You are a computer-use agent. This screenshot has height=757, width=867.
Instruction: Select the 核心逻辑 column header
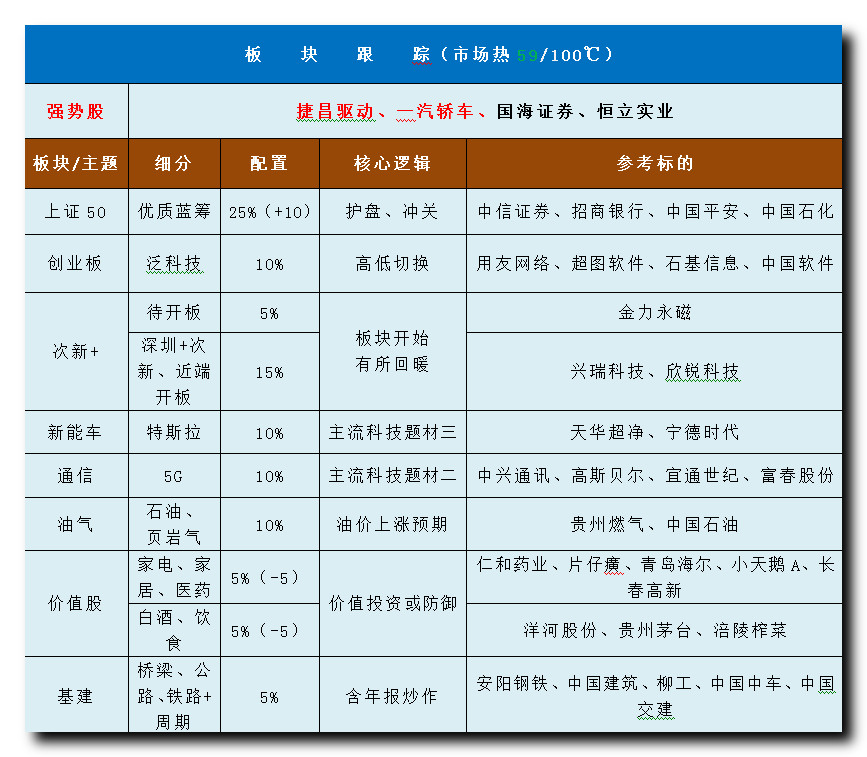(x=393, y=164)
